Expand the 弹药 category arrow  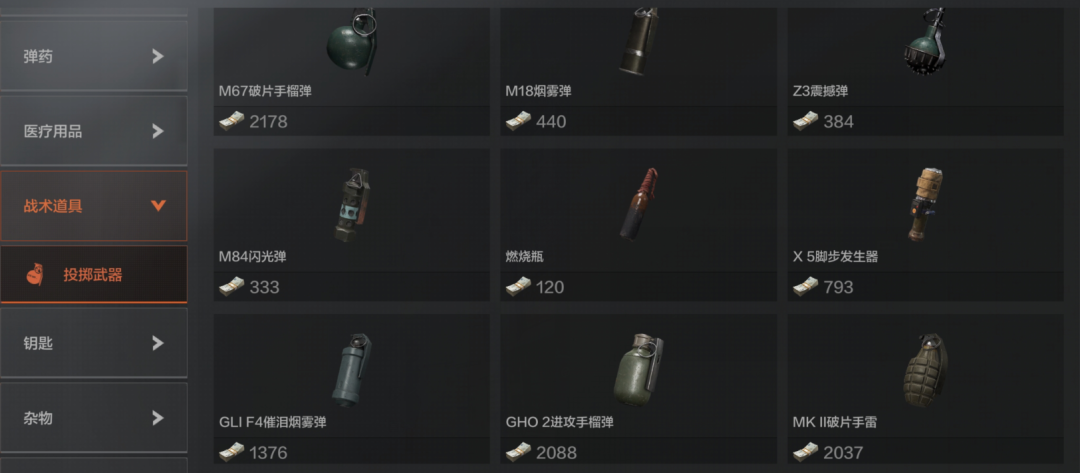[x=158, y=56]
